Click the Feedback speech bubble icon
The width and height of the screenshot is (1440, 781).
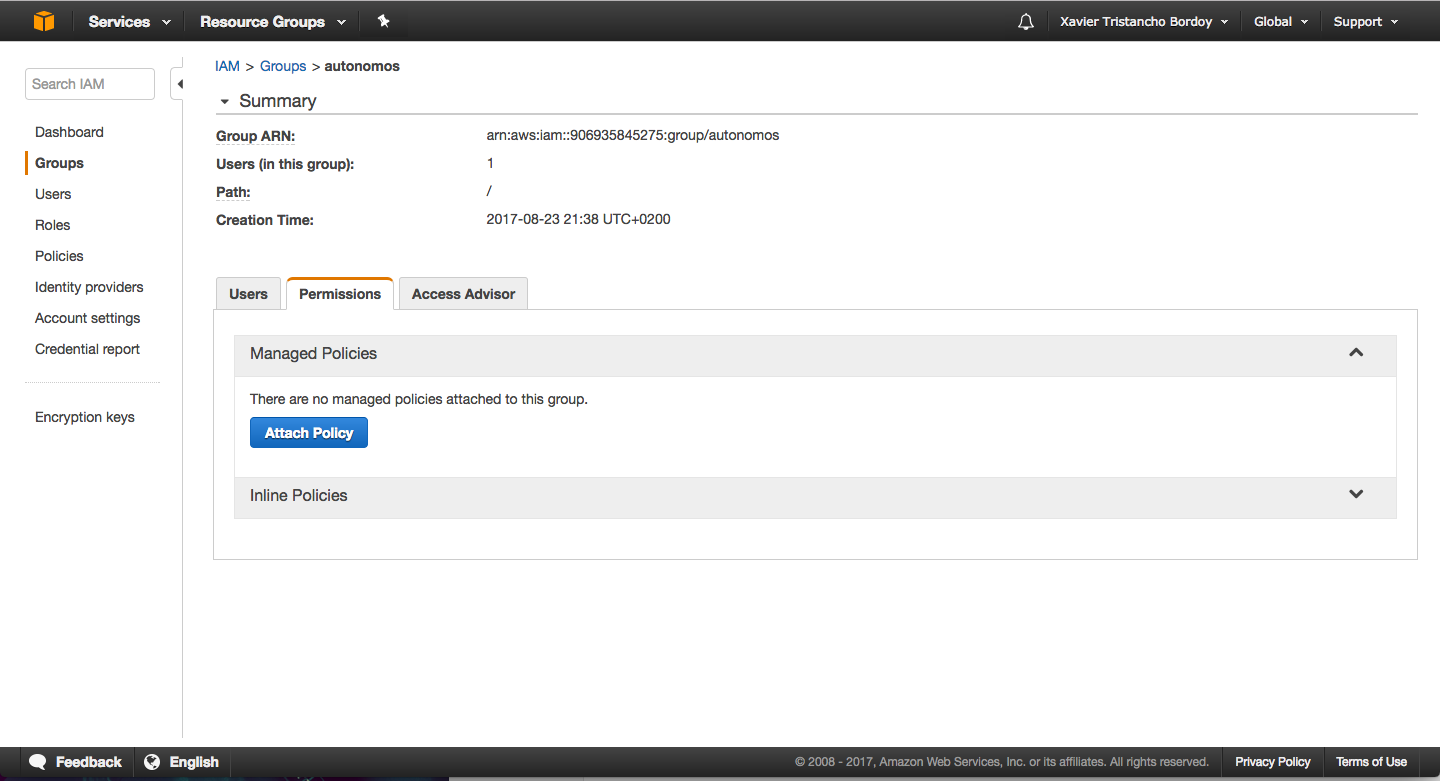[38, 762]
